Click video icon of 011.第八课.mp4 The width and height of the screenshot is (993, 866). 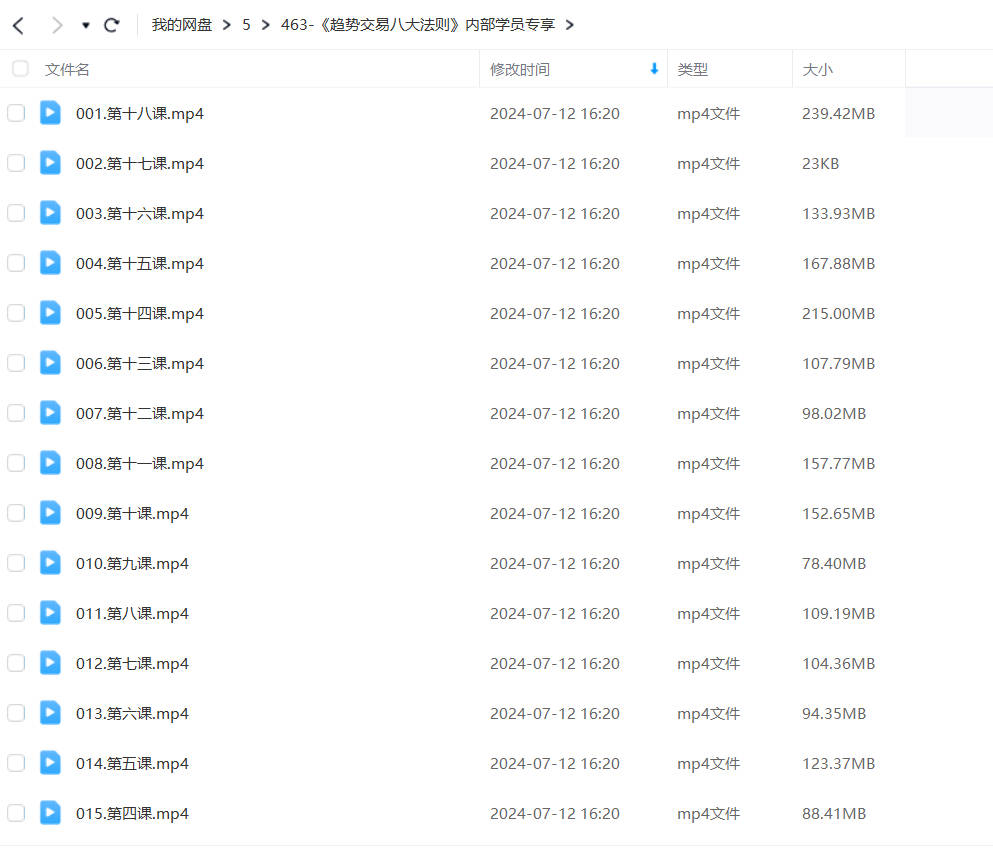pos(50,613)
